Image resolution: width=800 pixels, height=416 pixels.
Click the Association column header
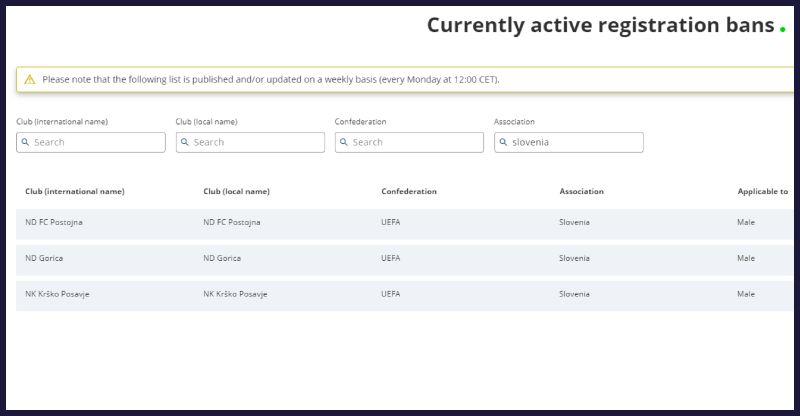pos(581,191)
